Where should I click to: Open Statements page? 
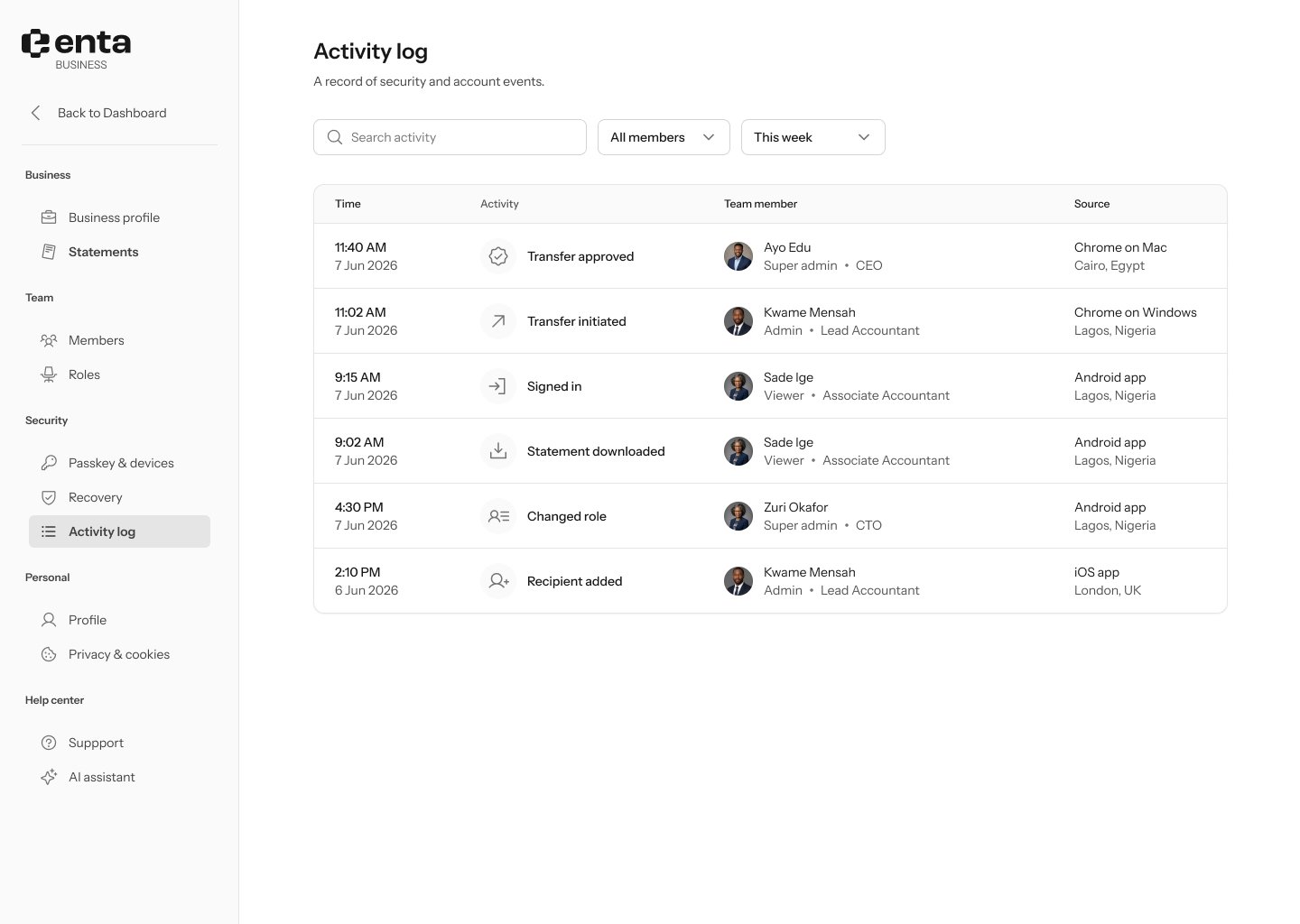pyautogui.click(x=119, y=252)
